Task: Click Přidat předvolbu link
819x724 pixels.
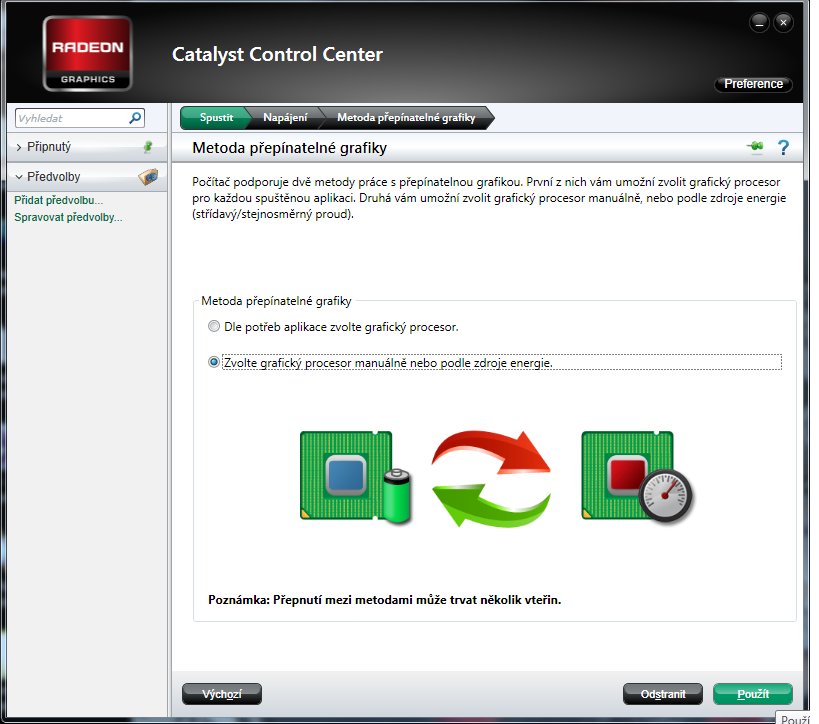Action: [58, 200]
